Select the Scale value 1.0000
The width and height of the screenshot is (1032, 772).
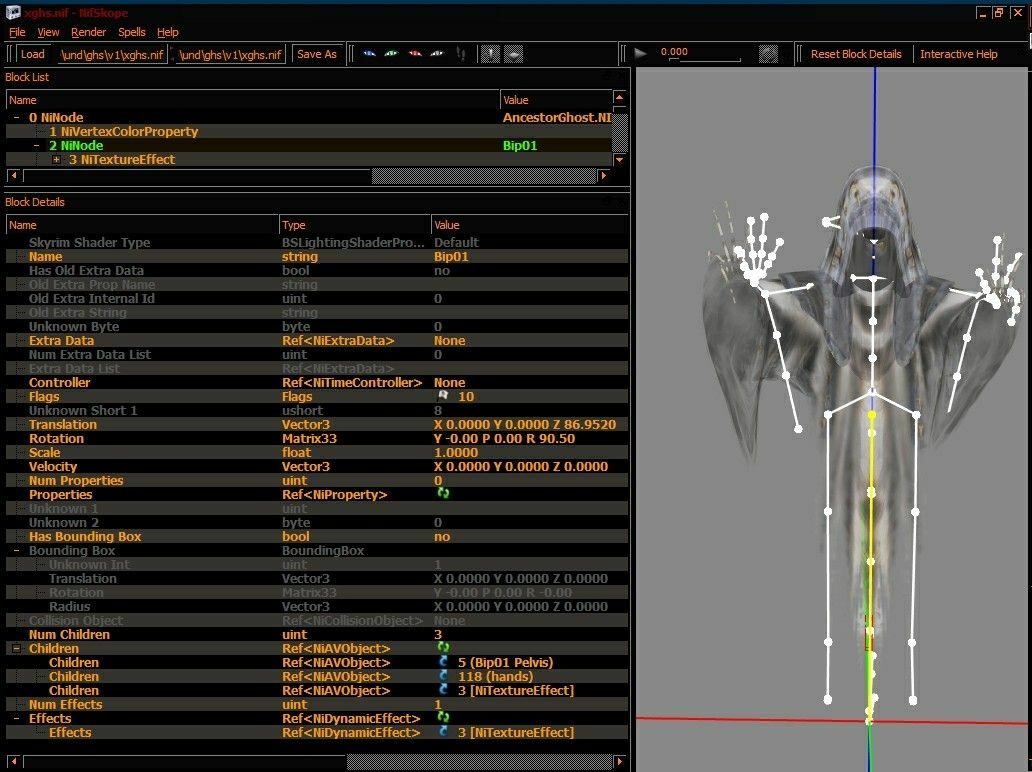[x=456, y=452]
